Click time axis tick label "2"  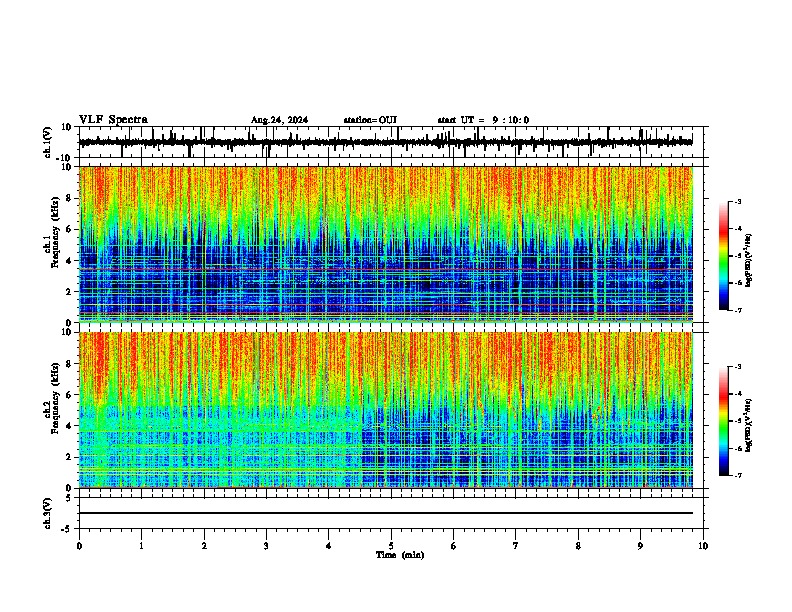coord(204,546)
